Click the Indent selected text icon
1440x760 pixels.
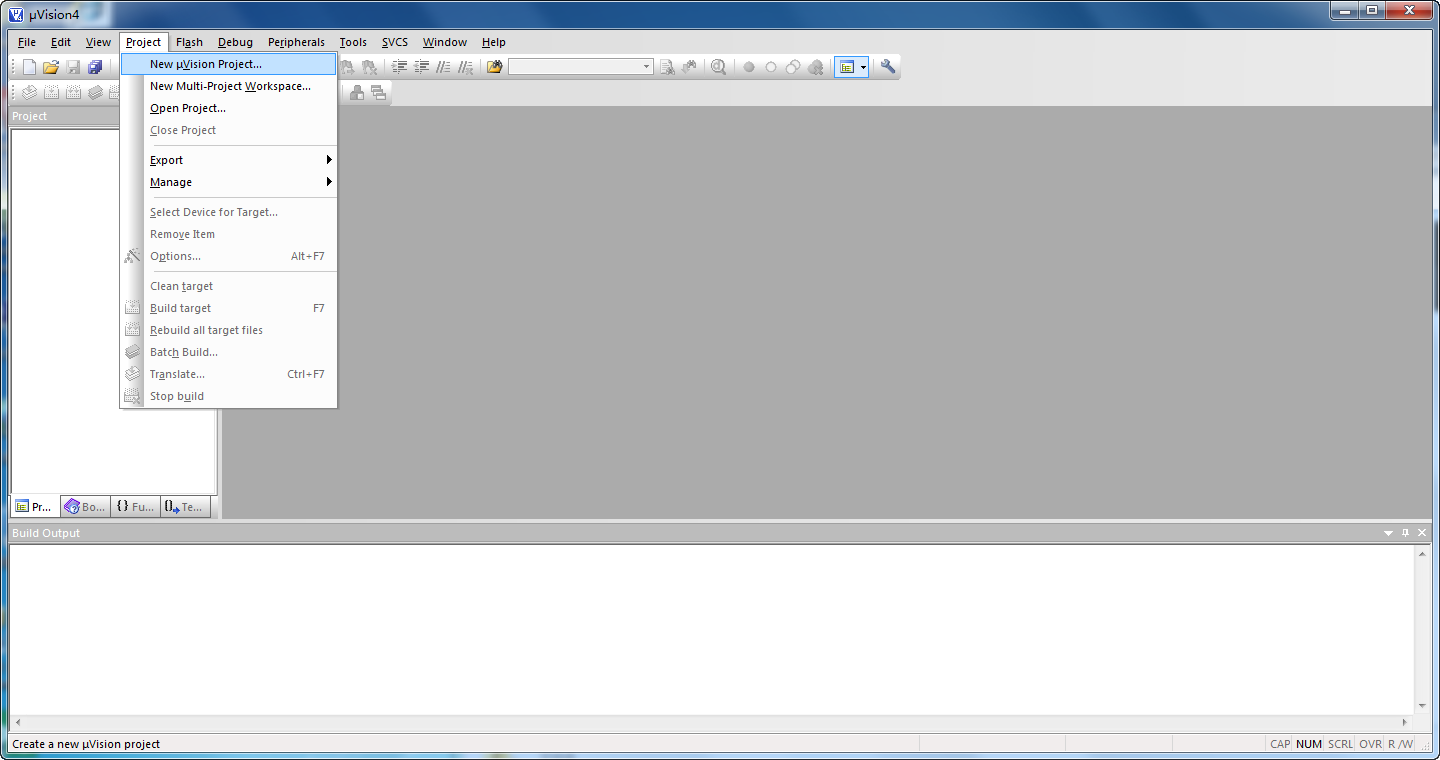coord(400,67)
